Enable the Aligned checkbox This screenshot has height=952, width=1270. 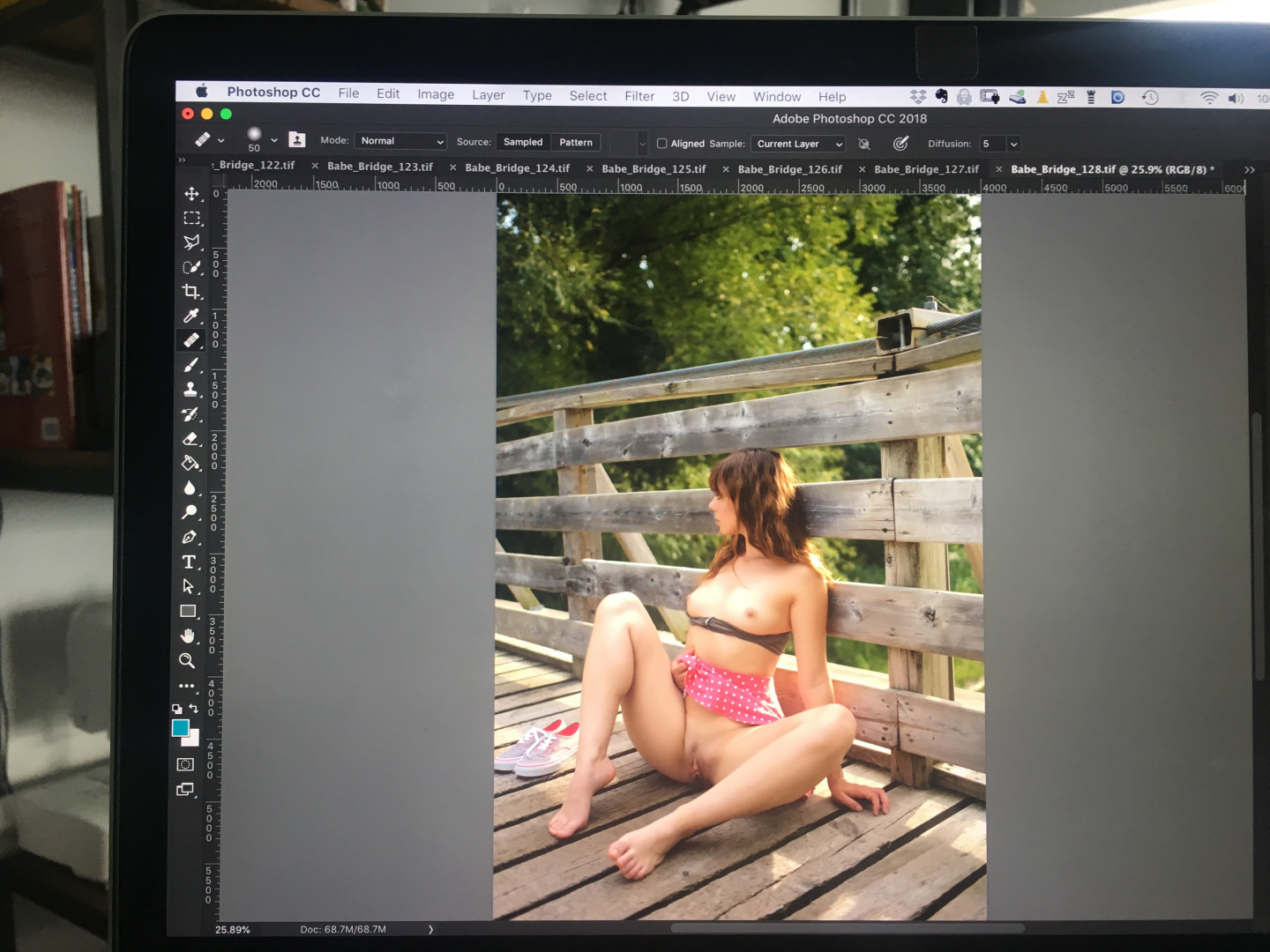coord(661,143)
